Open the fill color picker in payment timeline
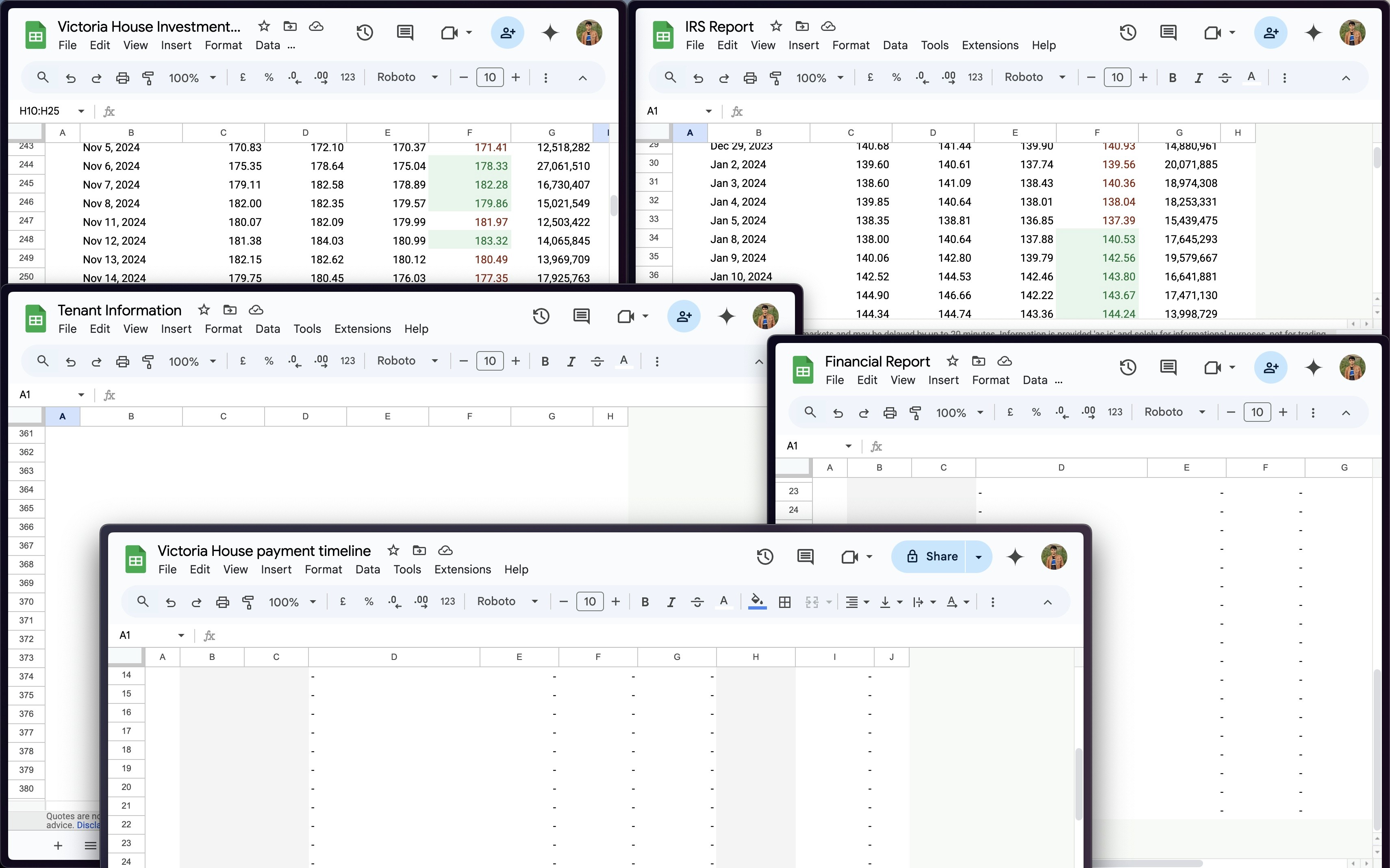Screen dimensions: 1390x868 coord(756,602)
